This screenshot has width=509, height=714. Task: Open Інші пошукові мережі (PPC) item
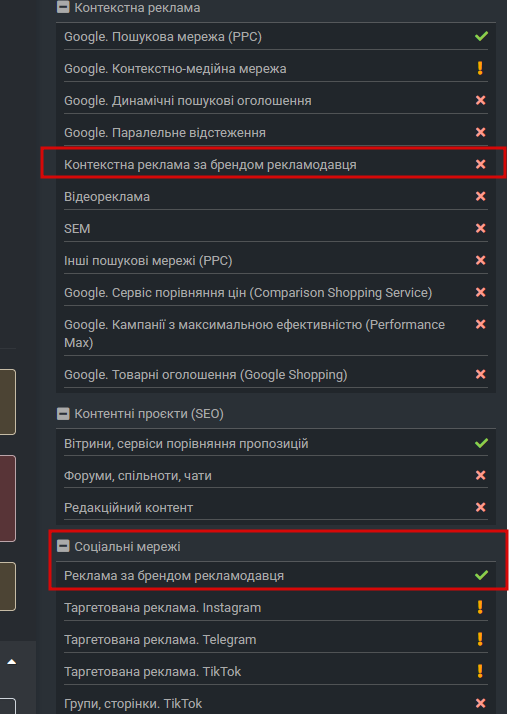[275, 260]
